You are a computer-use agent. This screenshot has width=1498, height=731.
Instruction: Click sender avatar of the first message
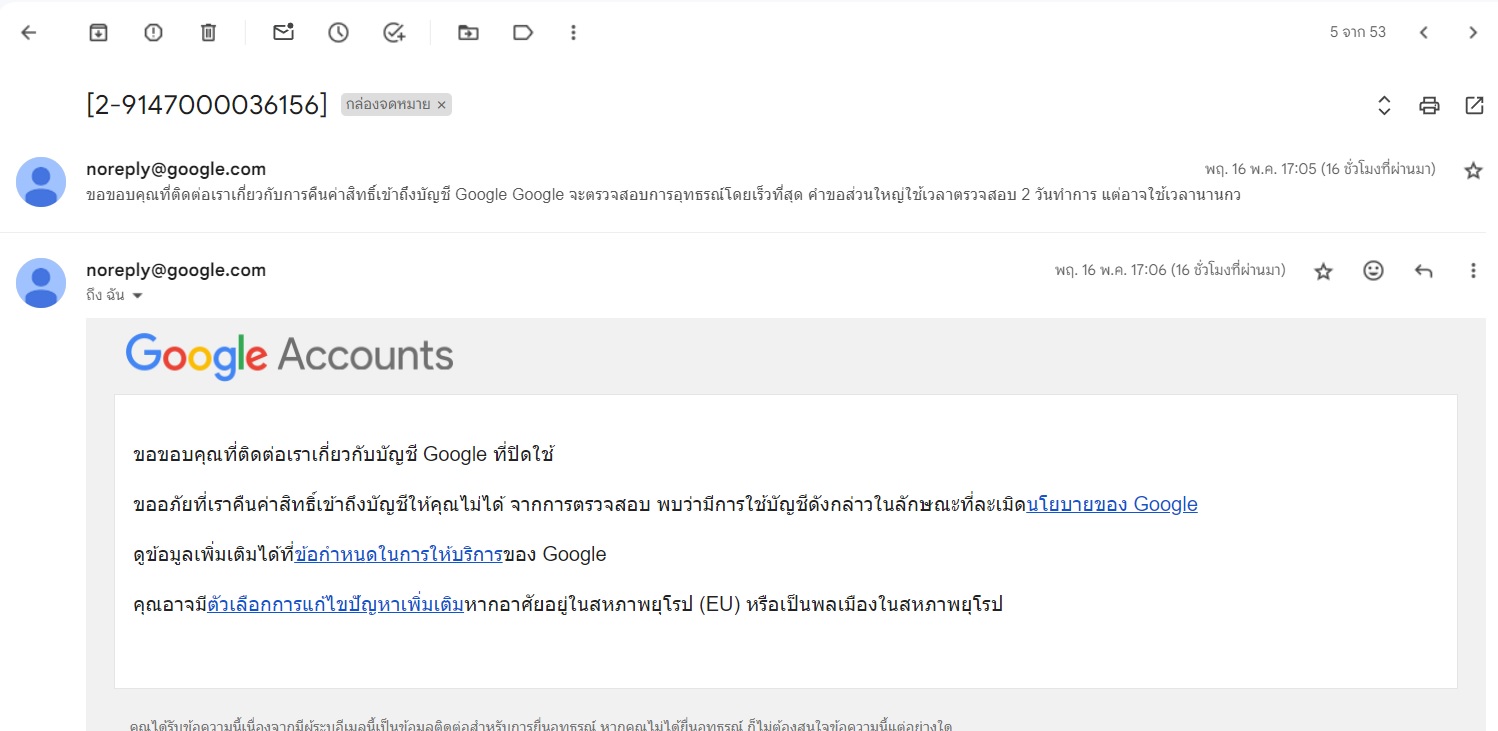tap(41, 182)
